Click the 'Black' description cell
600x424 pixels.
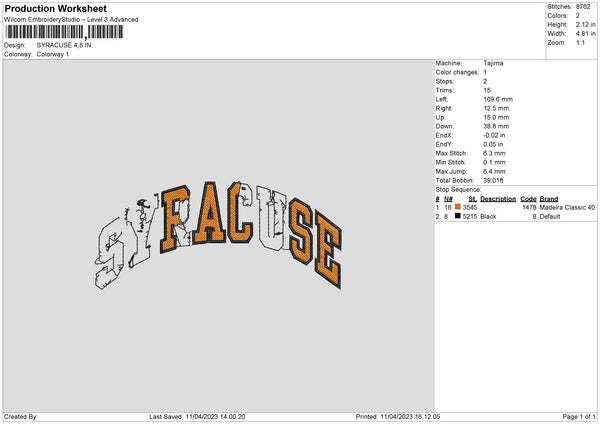click(488, 217)
